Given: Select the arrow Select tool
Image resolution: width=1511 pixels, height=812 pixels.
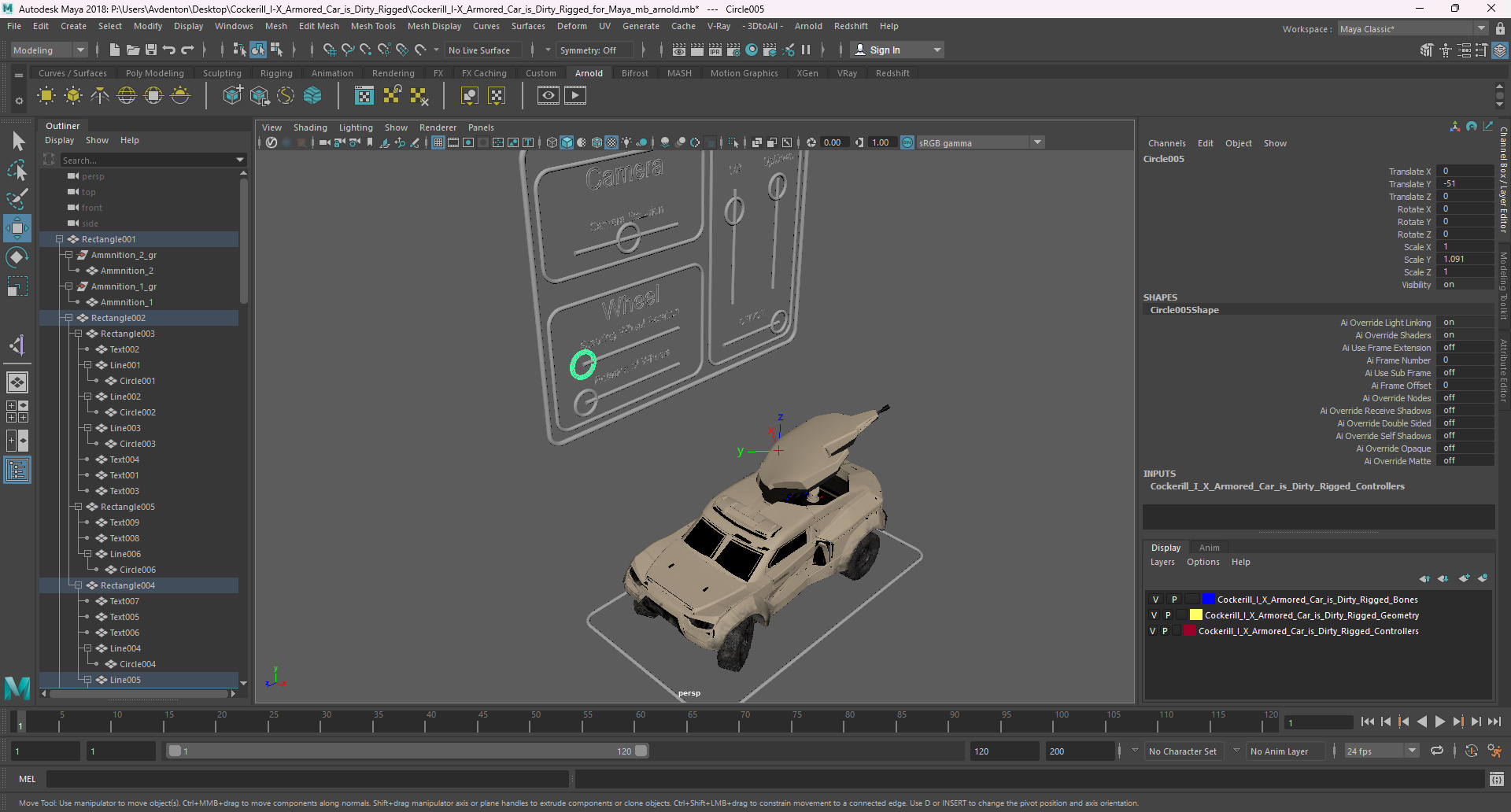Looking at the screenshot, I should point(18,142).
